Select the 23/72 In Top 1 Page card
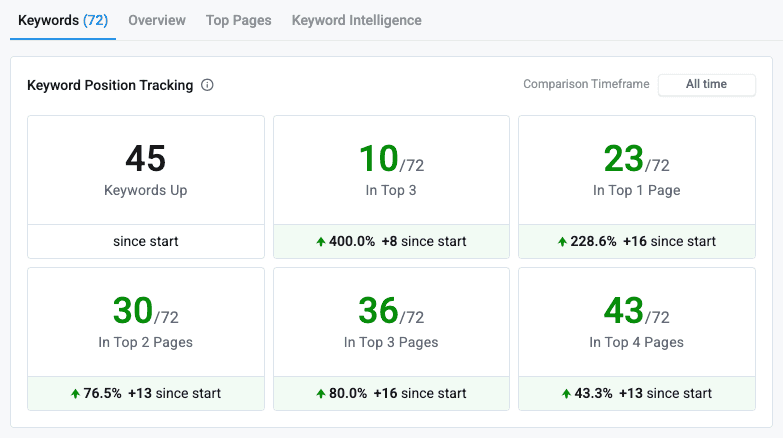Image resolution: width=783 pixels, height=438 pixels. (x=637, y=187)
